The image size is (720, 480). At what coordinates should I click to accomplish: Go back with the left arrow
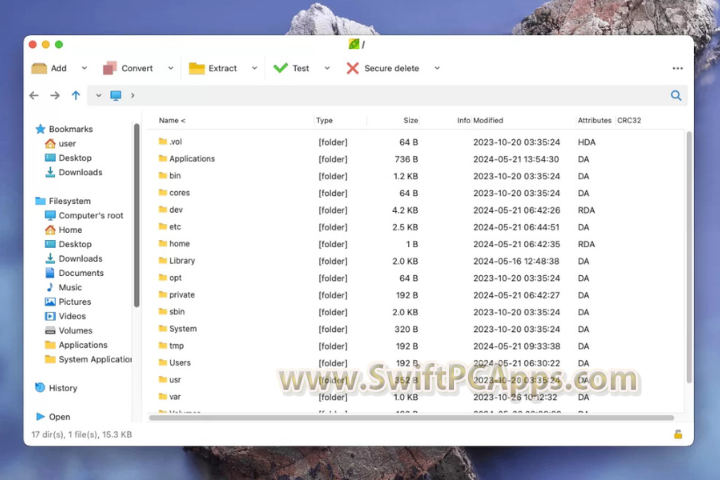(34, 96)
